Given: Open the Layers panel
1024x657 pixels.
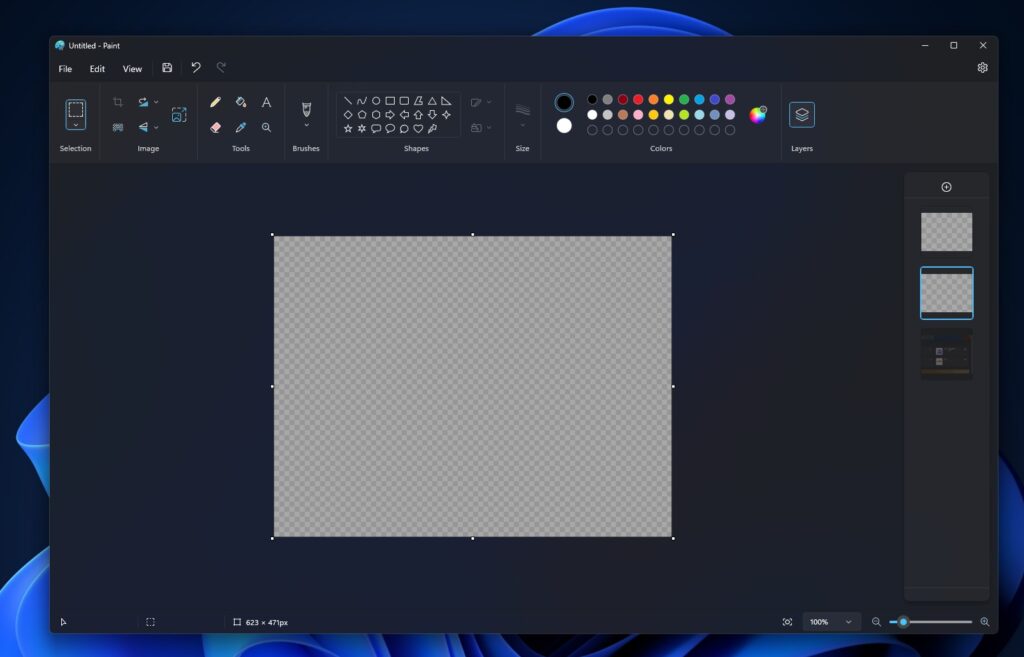Looking at the screenshot, I should pyautogui.click(x=801, y=115).
